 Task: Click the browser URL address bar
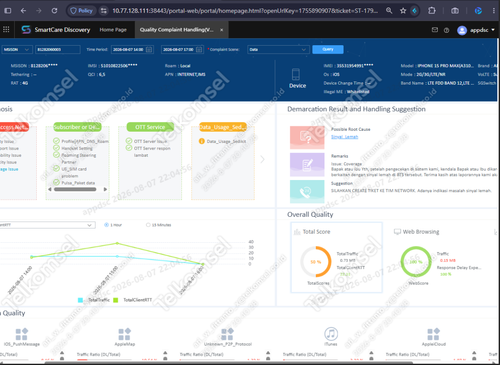(x=245, y=11)
